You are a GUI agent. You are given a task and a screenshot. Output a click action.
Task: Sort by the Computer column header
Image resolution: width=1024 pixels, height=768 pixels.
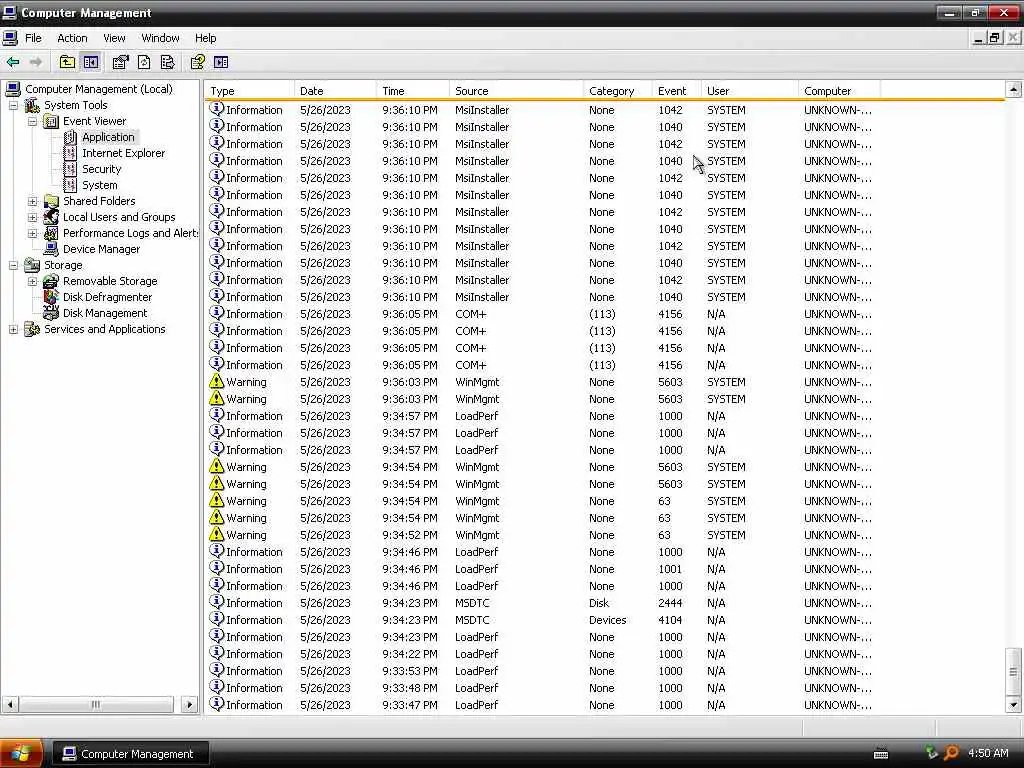coord(839,91)
